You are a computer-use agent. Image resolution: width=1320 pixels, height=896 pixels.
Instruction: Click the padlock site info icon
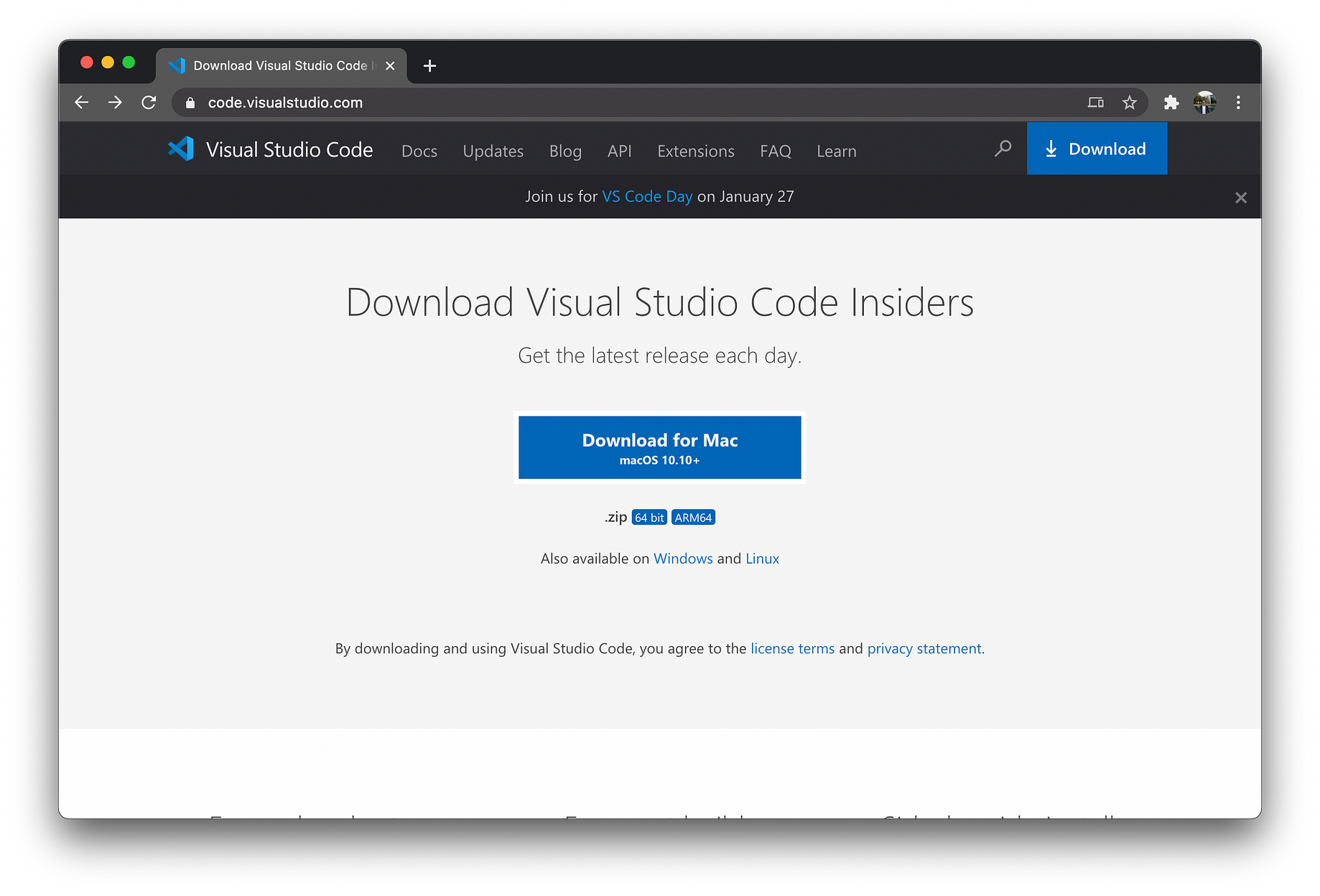[190, 103]
